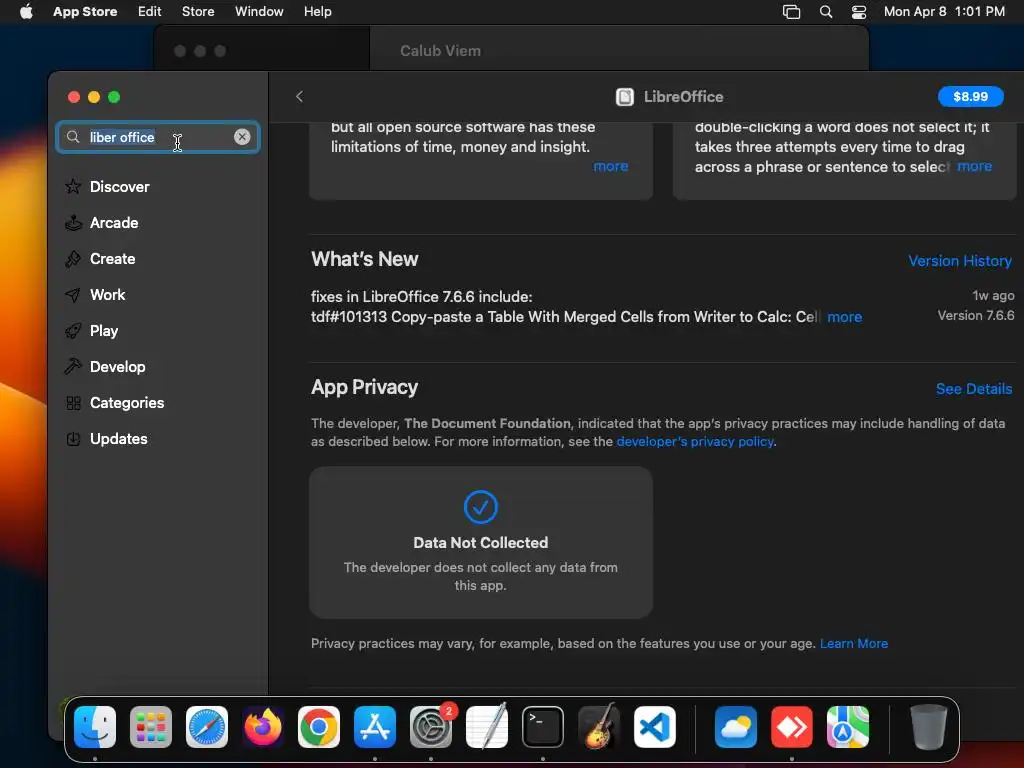Click the search magnifier in the search field
This screenshot has height=768, width=1024.
click(73, 136)
